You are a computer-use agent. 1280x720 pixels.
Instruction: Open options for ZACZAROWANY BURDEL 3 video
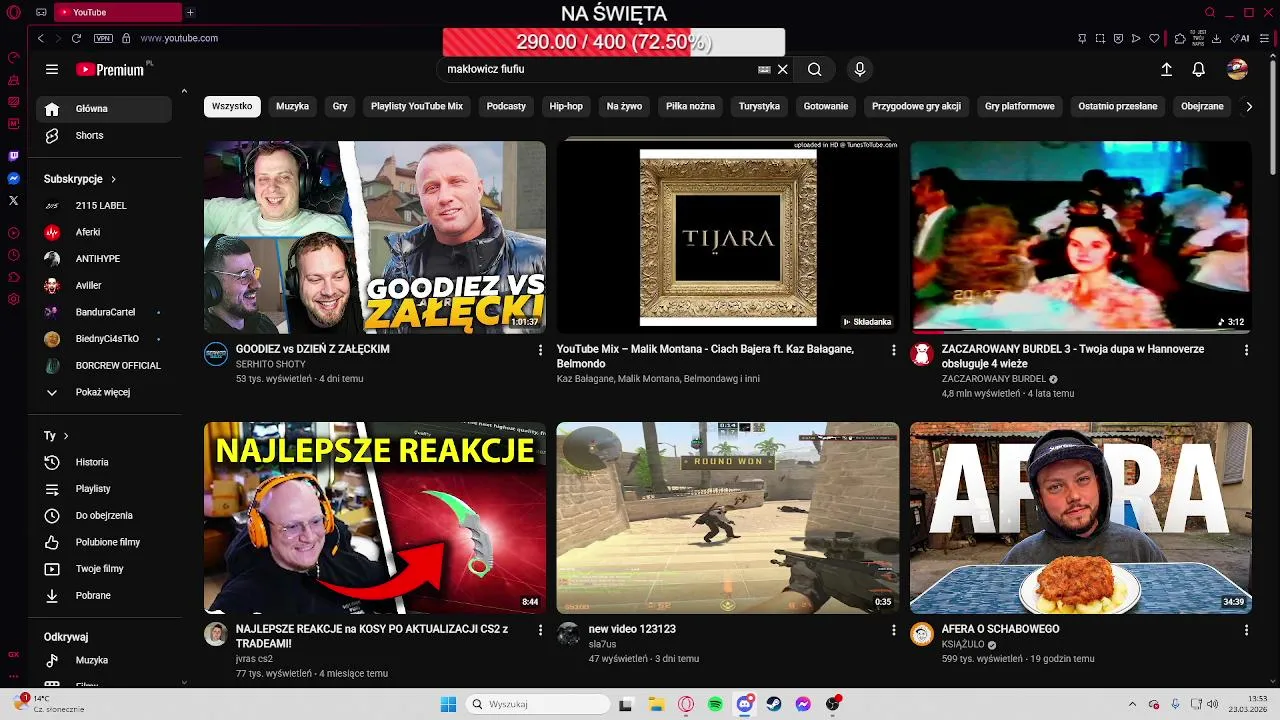(1246, 350)
